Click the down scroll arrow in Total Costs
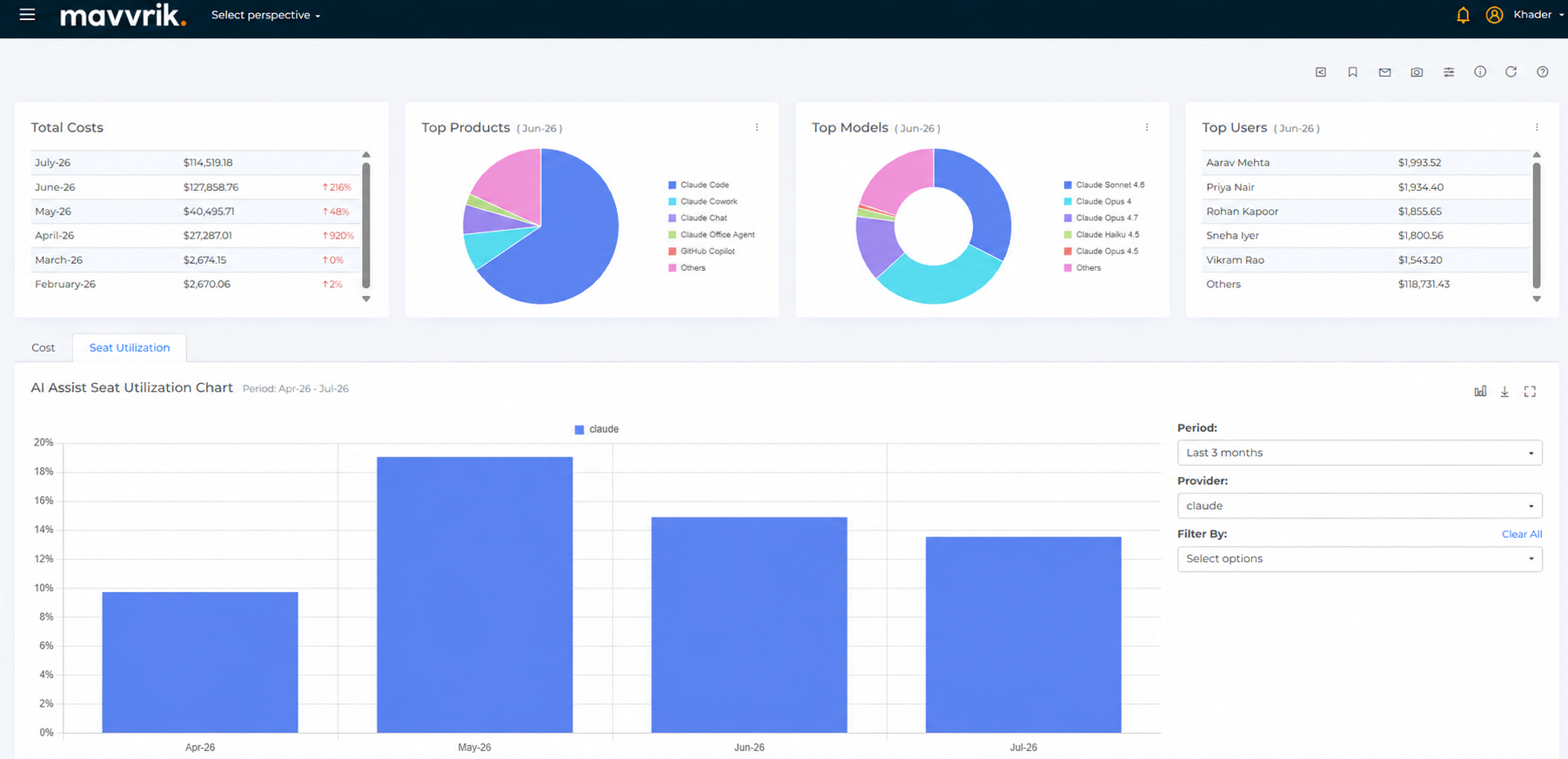This screenshot has width=1568, height=759. (366, 299)
